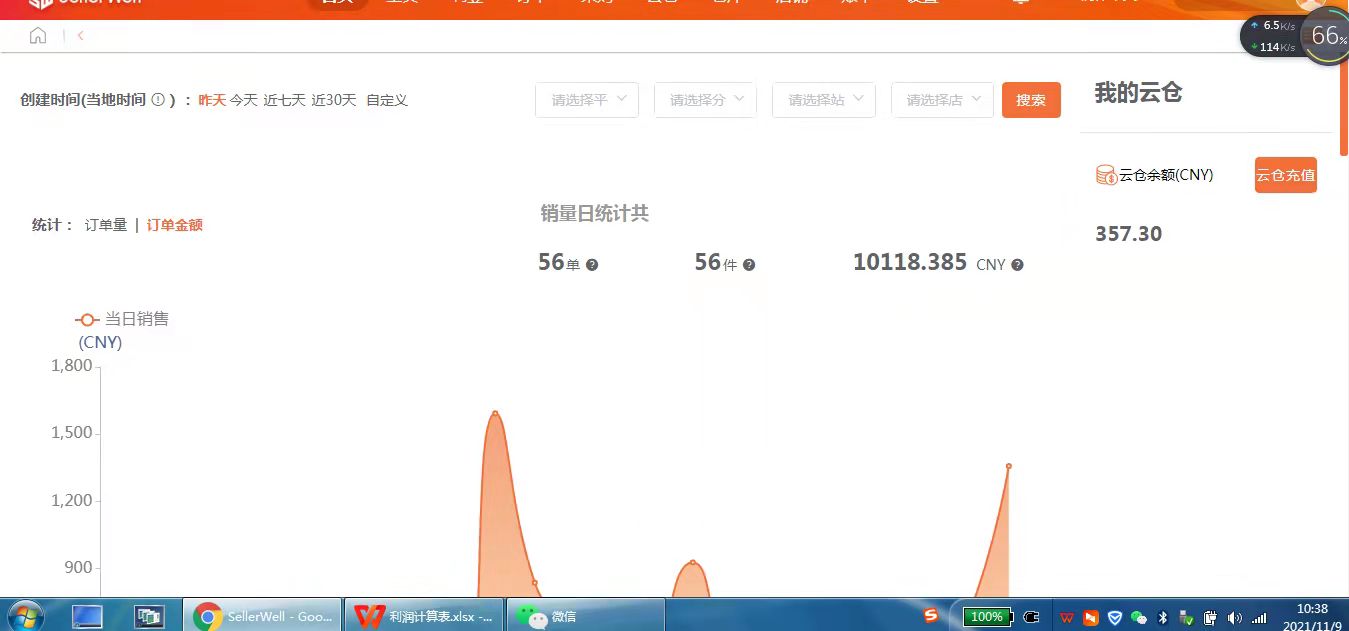Click the blue shield security tray icon

[1115, 618]
